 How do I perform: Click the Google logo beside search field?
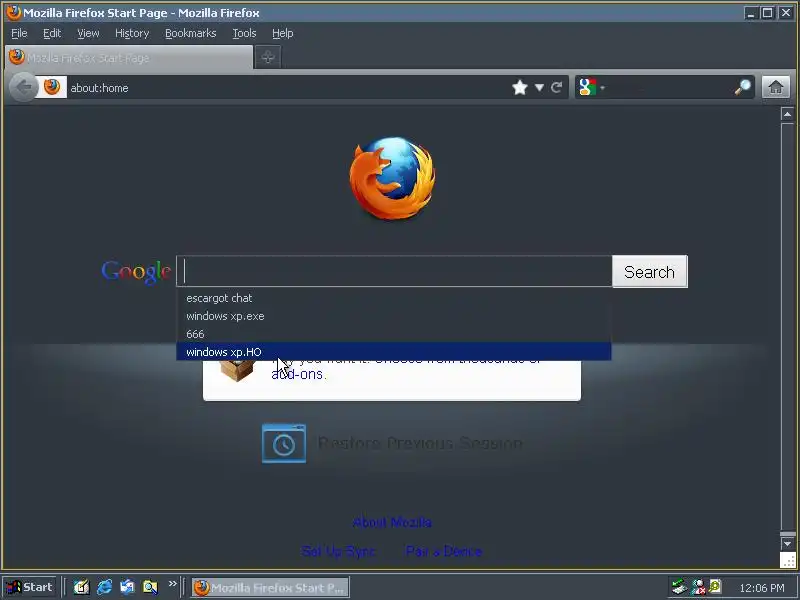click(136, 271)
